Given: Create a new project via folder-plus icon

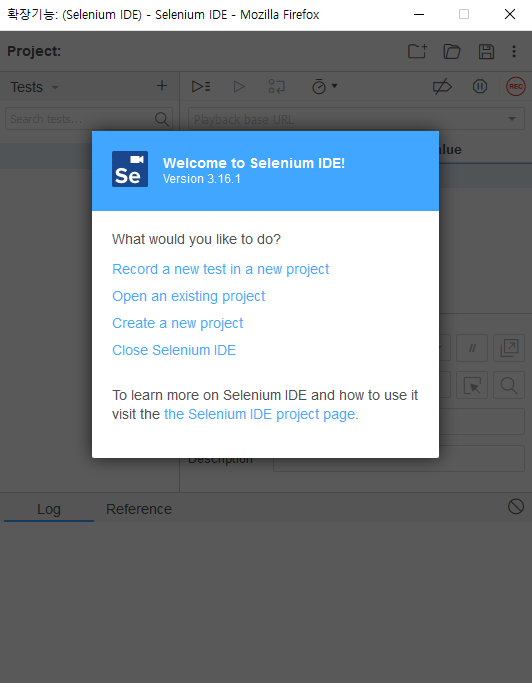Looking at the screenshot, I should click(x=417, y=51).
